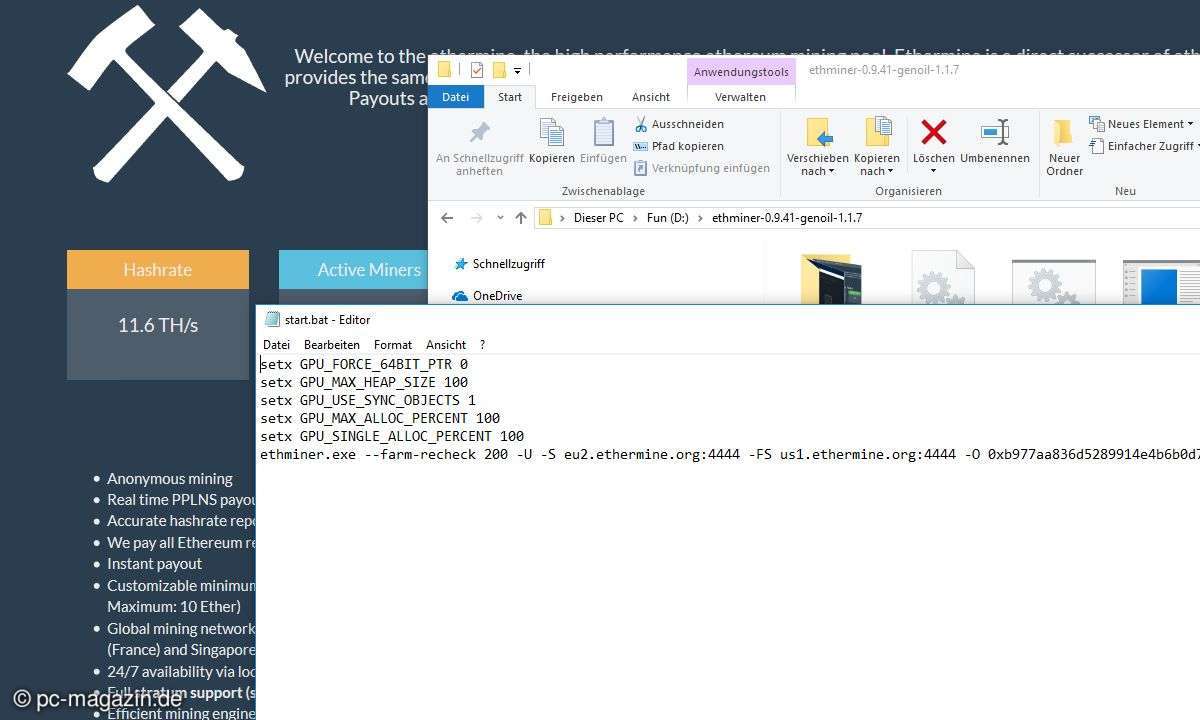This screenshot has width=1200, height=720.
Task: Open Neues Element dropdown
Action: coord(1142,124)
